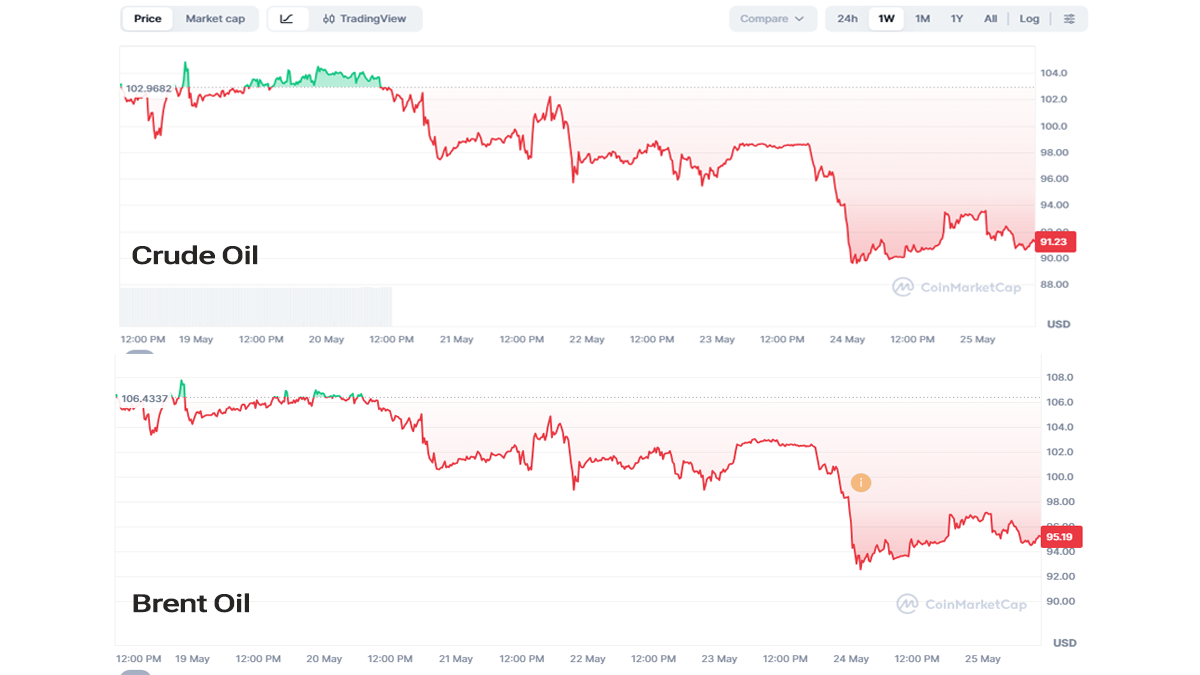Switch to the Market cap tab
Image resolution: width=1200 pixels, height=675 pixels.
click(x=215, y=19)
